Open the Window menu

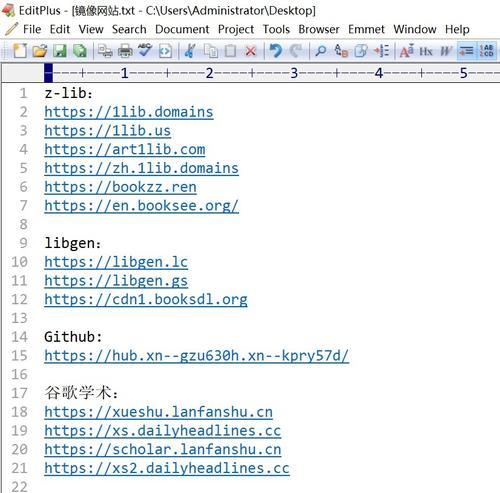415,29
